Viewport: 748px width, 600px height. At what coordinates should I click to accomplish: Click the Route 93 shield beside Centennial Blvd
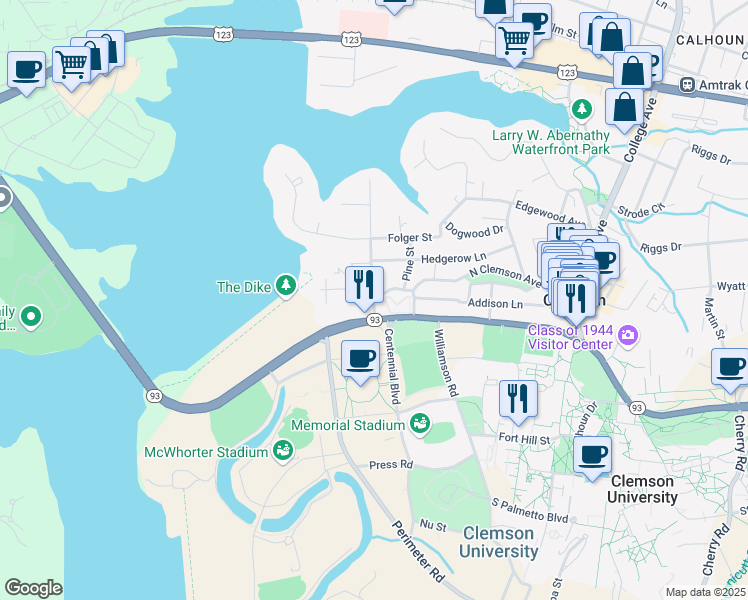click(374, 320)
